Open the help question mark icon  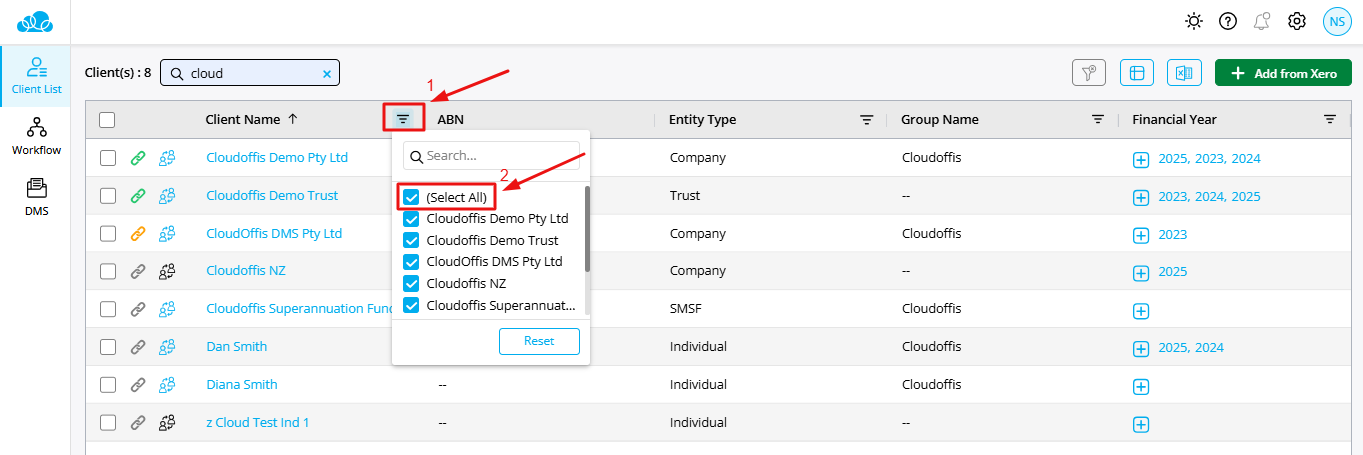[x=1228, y=21]
